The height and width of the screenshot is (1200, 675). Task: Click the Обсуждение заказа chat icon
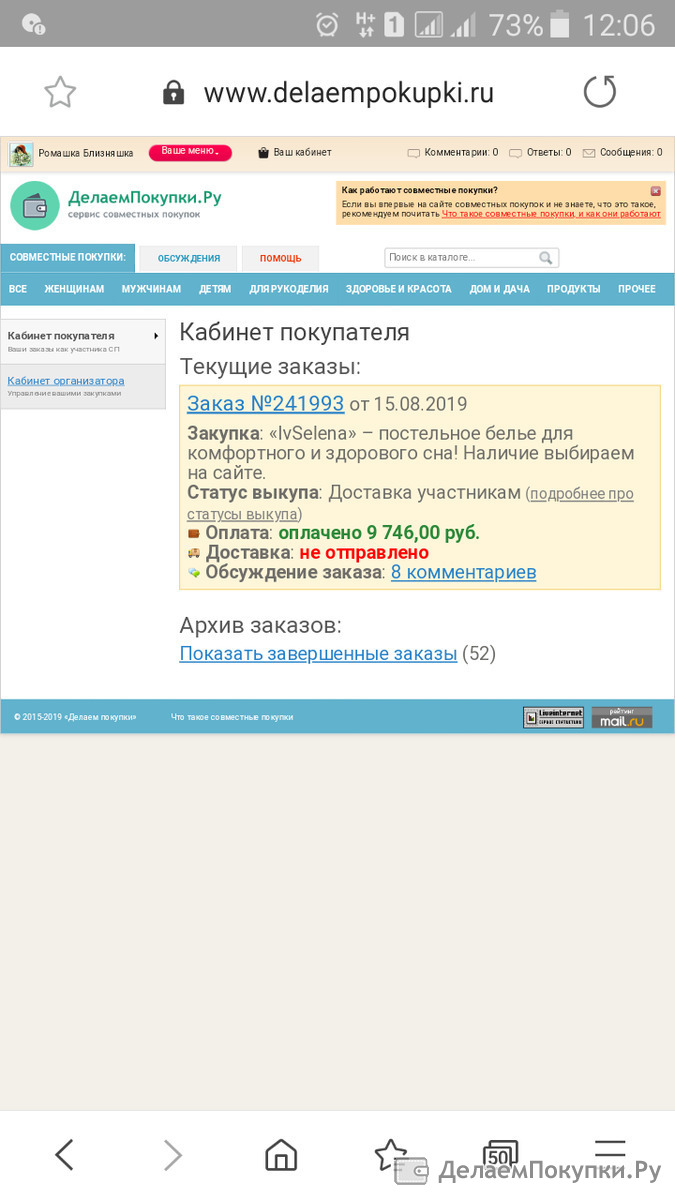(x=194, y=572)
